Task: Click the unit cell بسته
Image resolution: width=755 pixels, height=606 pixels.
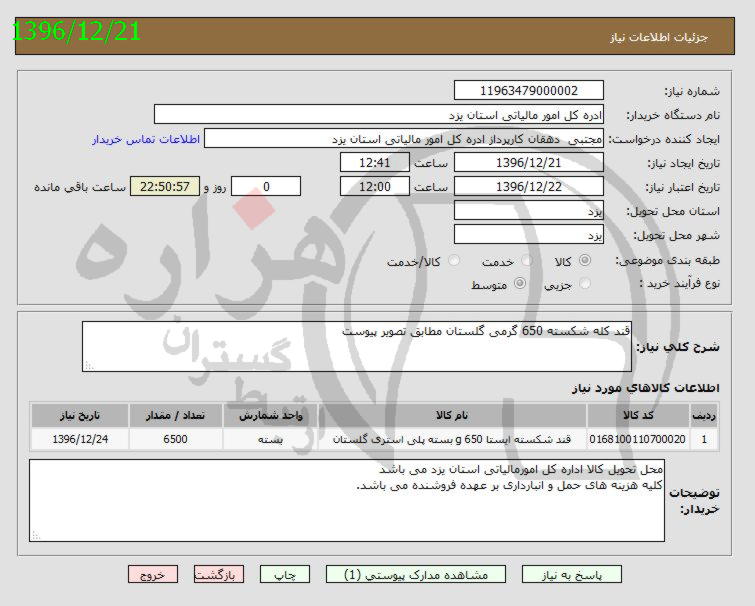Action: [x=270, y=439]
